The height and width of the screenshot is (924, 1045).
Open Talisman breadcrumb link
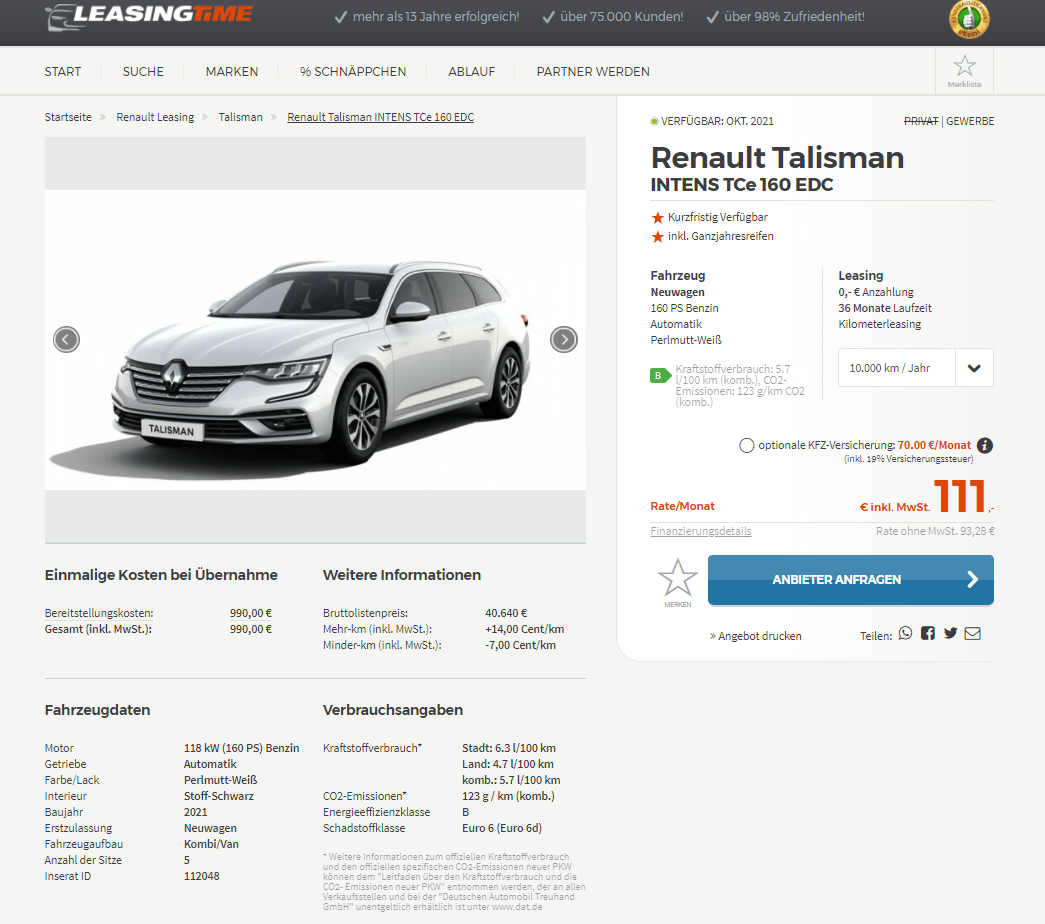241,117
